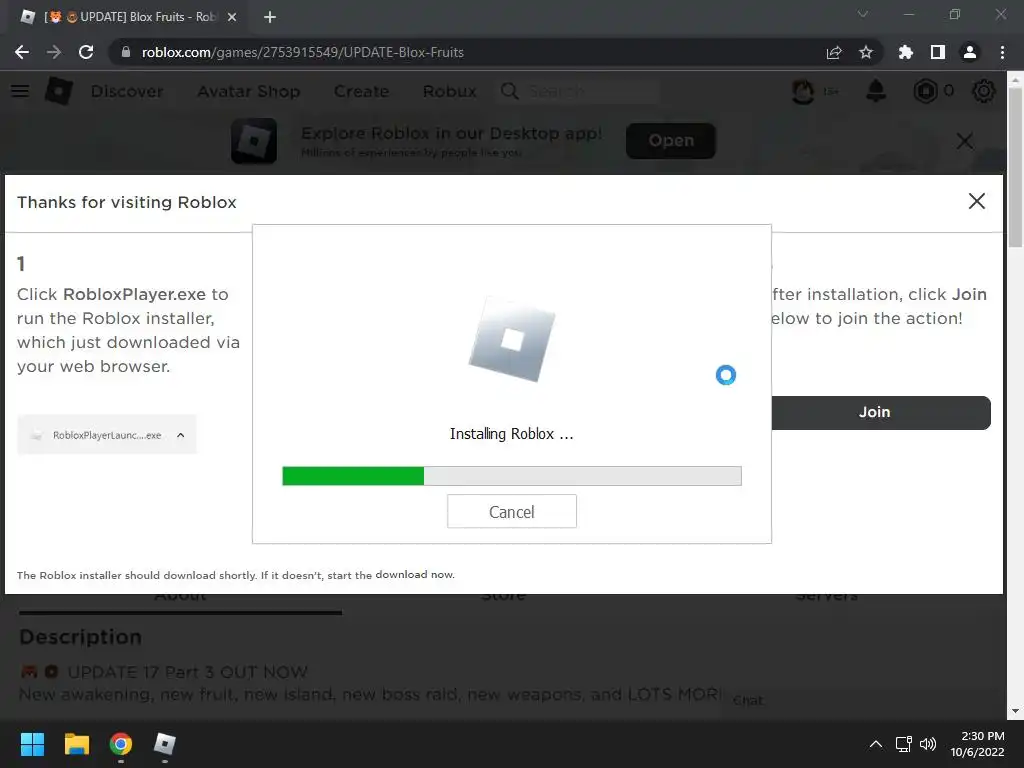Image resolution: width=1024 pixels, height=768 pixels.
Task: Expand the RobloxPlayerLauncher download chevron
Action: click(181, 435)
